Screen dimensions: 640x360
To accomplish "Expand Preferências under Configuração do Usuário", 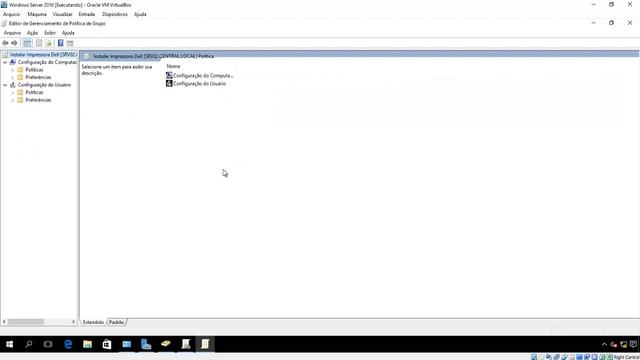I will 13,100.
